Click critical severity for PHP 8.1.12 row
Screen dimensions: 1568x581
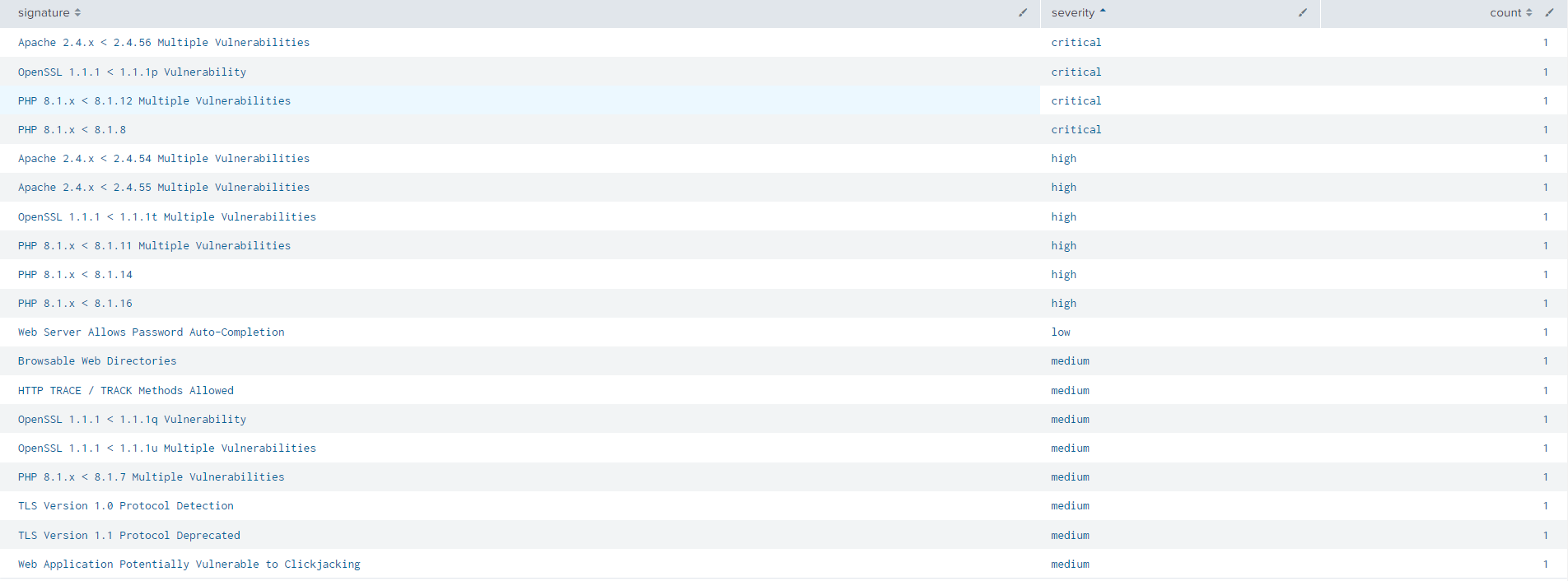pyautogui.click(x=1076, y=101)
